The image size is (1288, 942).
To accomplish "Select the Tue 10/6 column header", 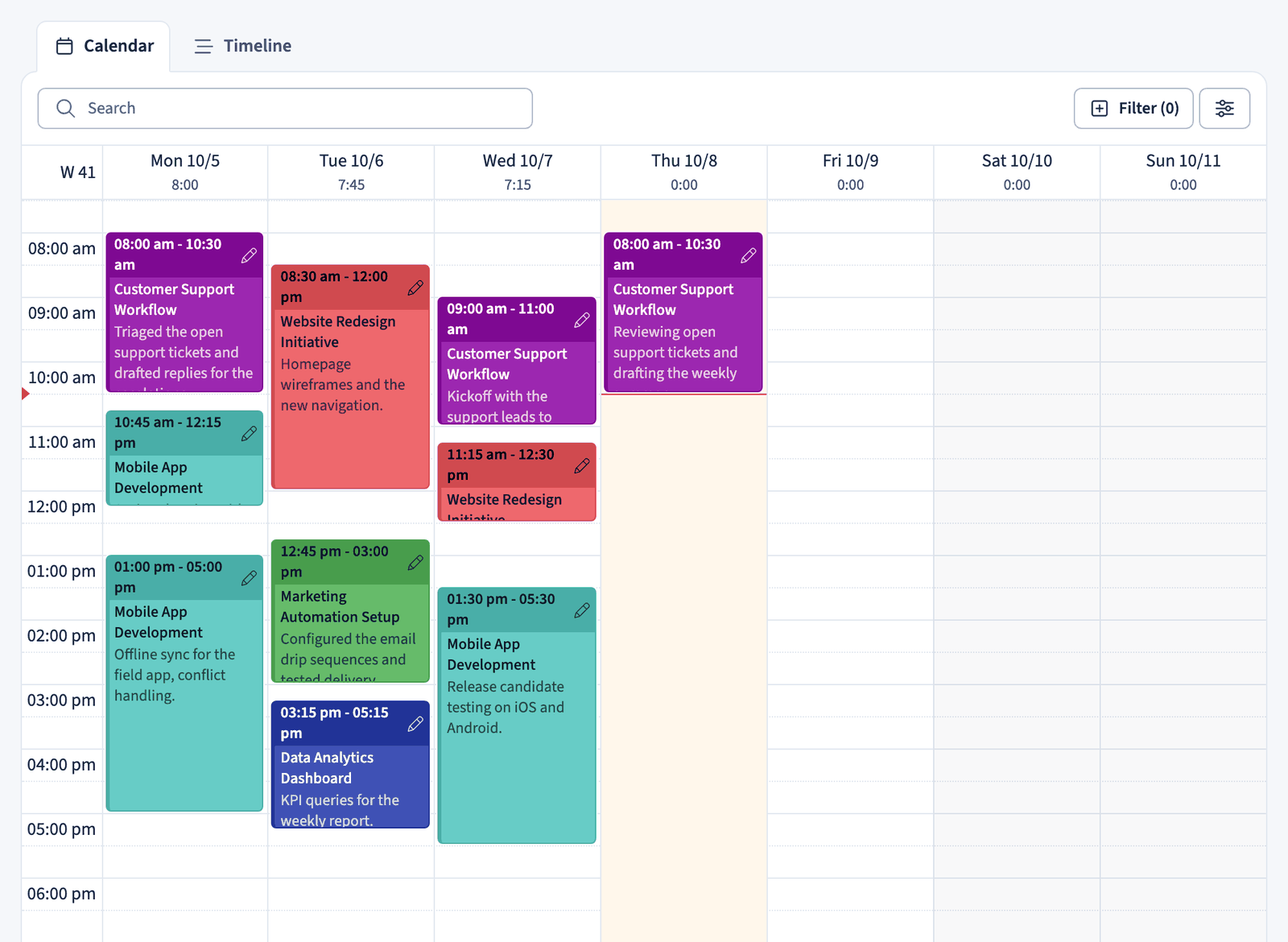I will click(352, 171).
